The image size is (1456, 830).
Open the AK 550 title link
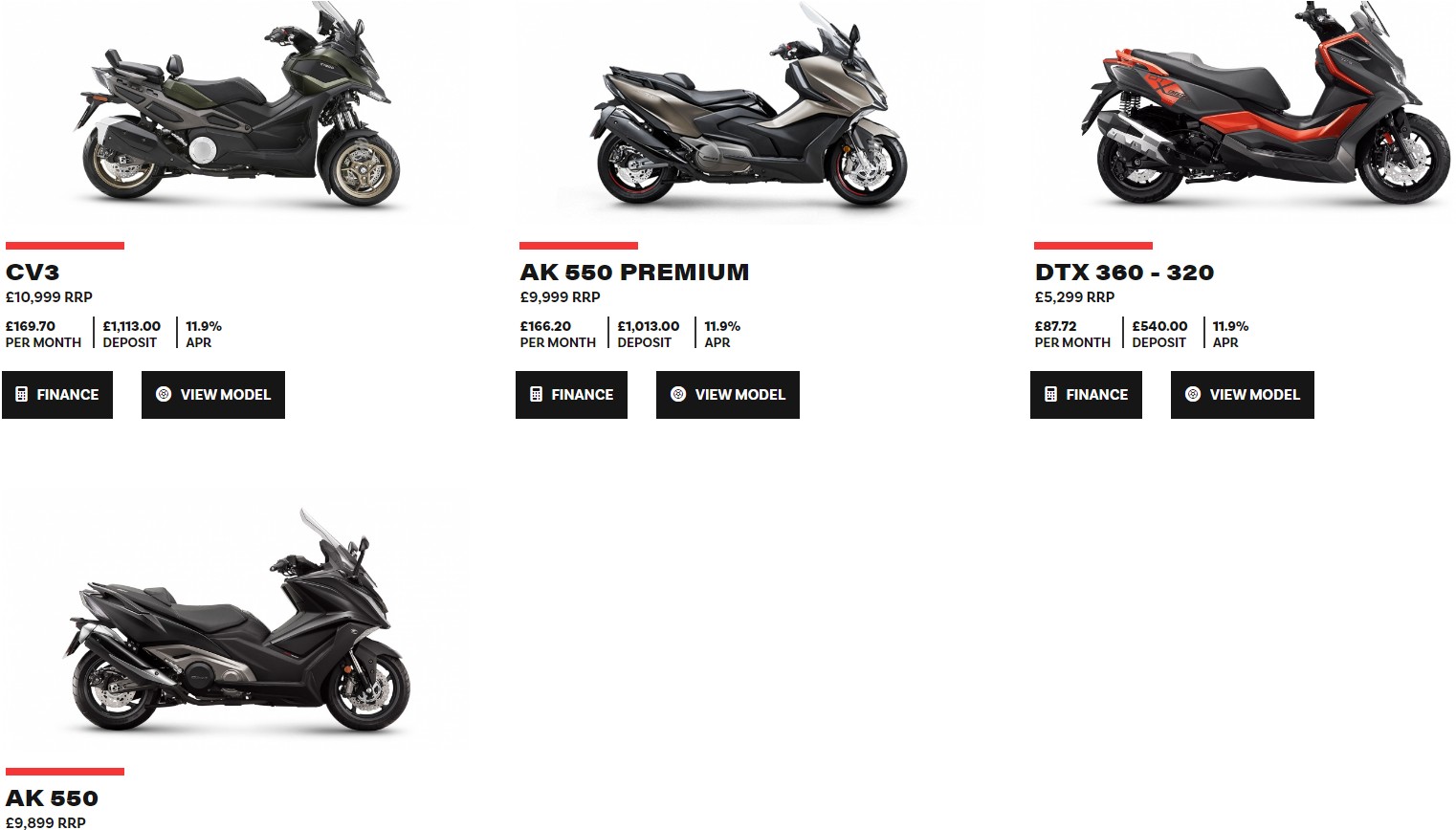52,798
